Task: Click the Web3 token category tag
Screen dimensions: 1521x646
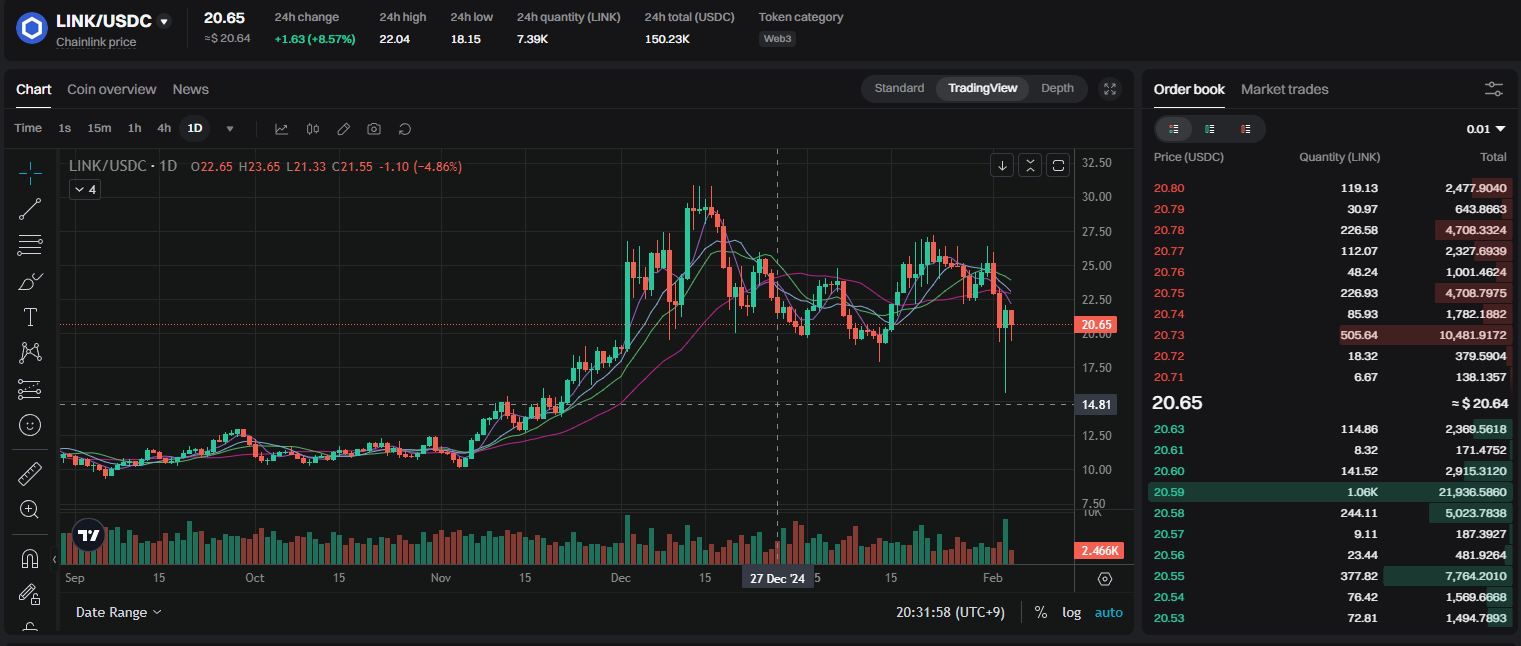Action: [776, 38]
